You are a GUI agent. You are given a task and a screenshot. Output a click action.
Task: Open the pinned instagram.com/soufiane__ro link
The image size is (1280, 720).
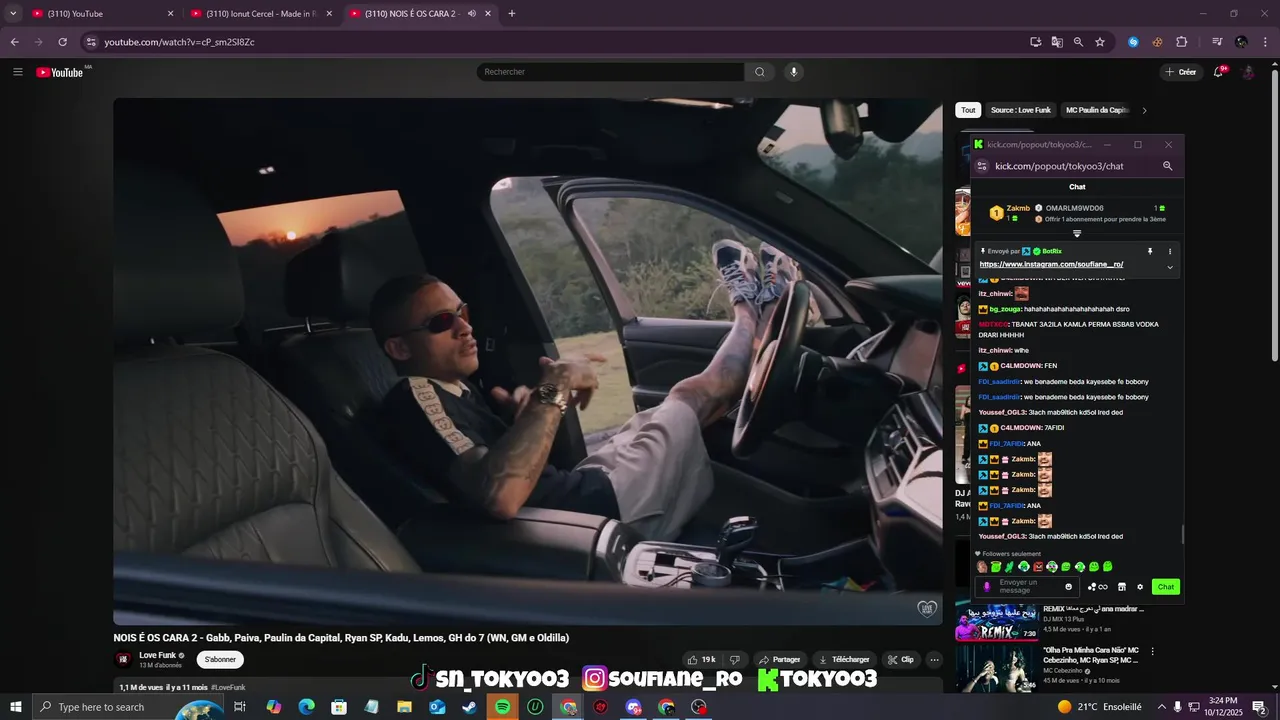pos(1051,265)
